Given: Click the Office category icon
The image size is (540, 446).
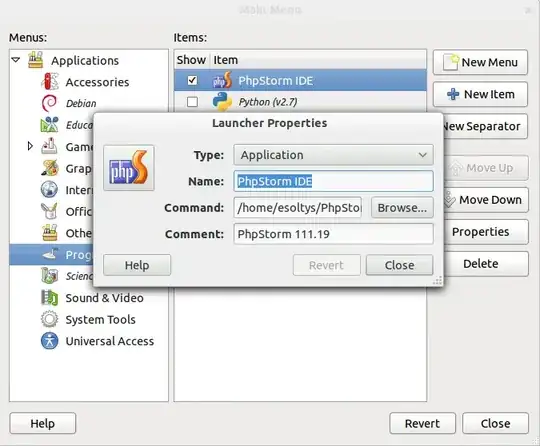Looking at the screenshot, I should pyautogui.click(x=49, y=211).
